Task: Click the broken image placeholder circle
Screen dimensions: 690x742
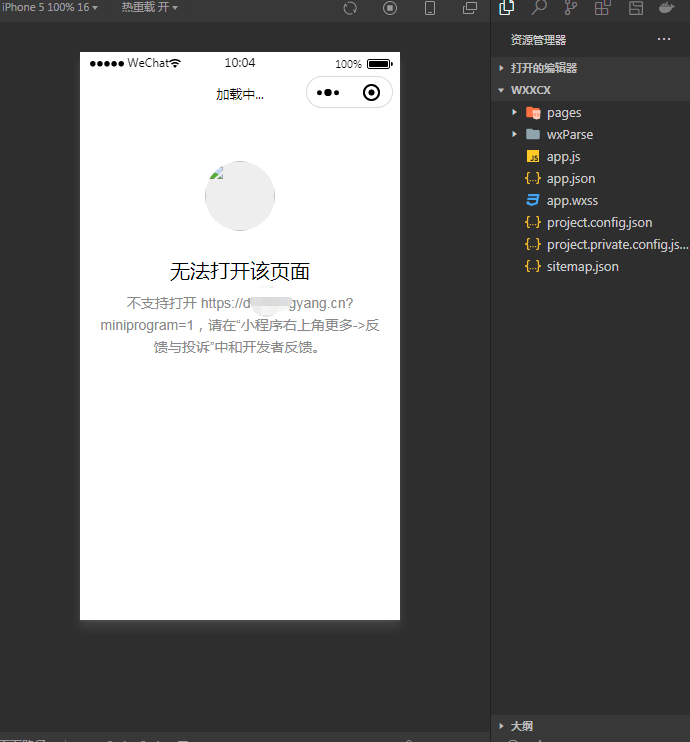Action: click(x=240, y=196)
